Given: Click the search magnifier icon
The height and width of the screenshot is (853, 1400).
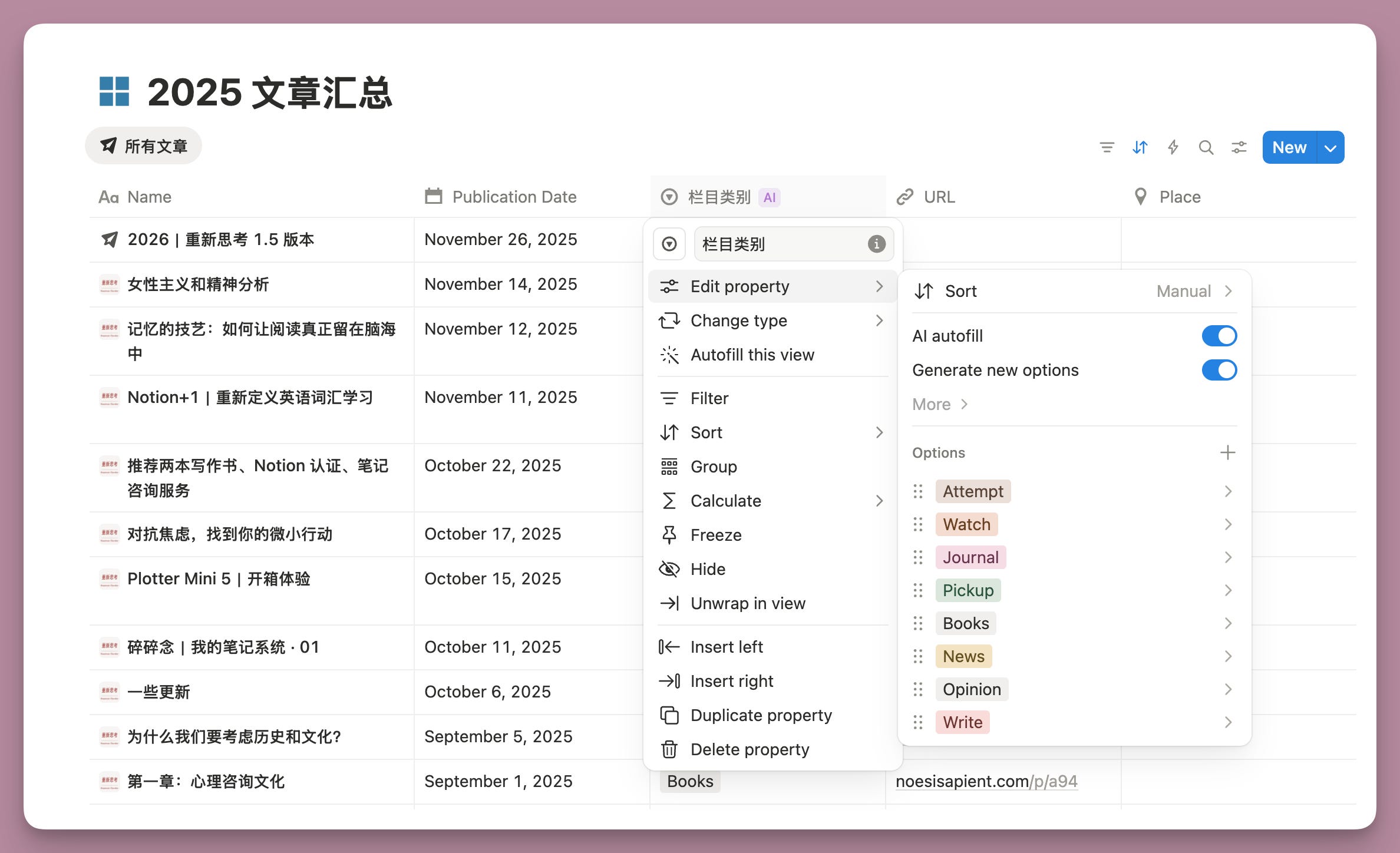Looking at the screenshot, I should coord(1206,147).
